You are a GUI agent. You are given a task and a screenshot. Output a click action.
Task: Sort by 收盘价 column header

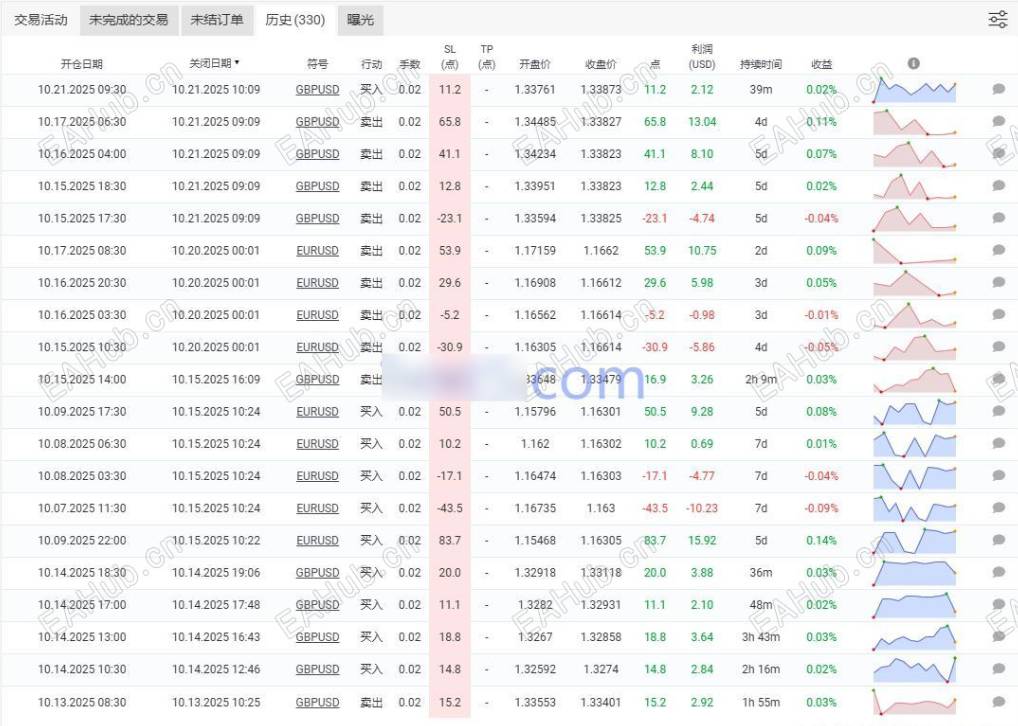click(601, 64)
